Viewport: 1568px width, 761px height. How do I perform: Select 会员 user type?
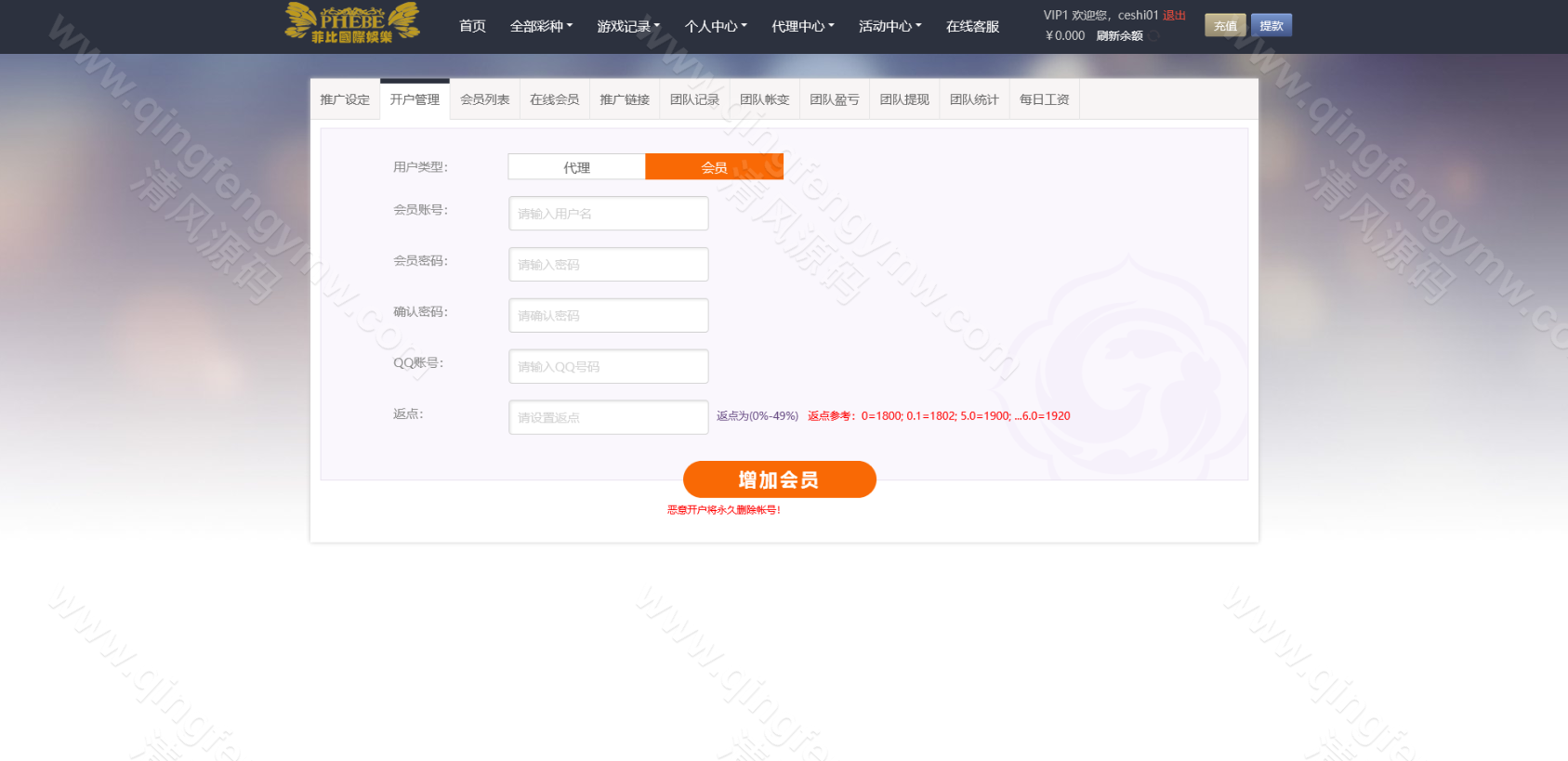coord(714,167)
